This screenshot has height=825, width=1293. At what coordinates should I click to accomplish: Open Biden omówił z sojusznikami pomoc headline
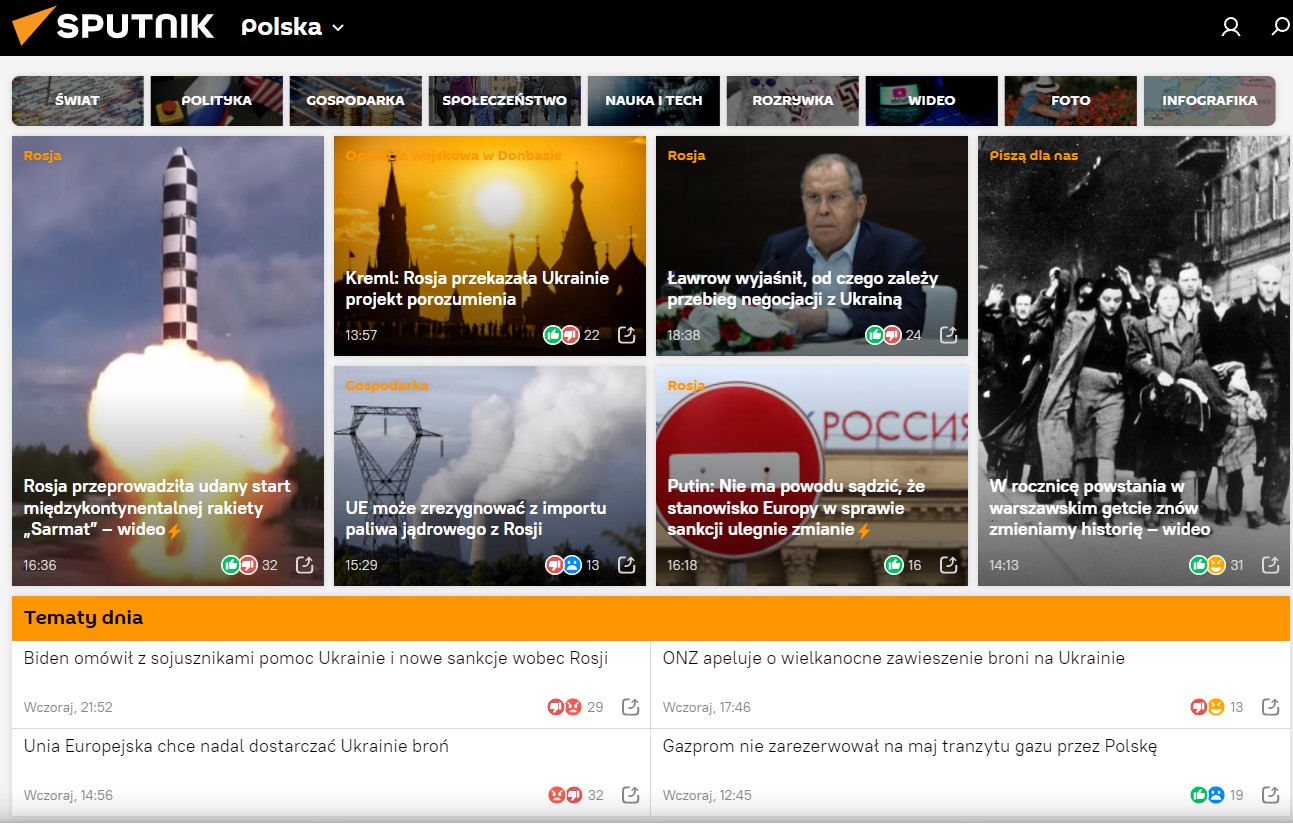pos(316,658)
